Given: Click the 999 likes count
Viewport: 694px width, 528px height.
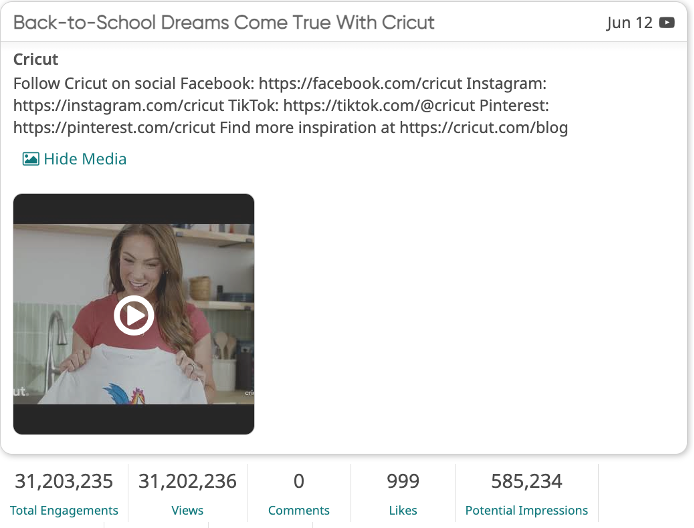Looking at the screenshot, I should click(x=403, y=481).
